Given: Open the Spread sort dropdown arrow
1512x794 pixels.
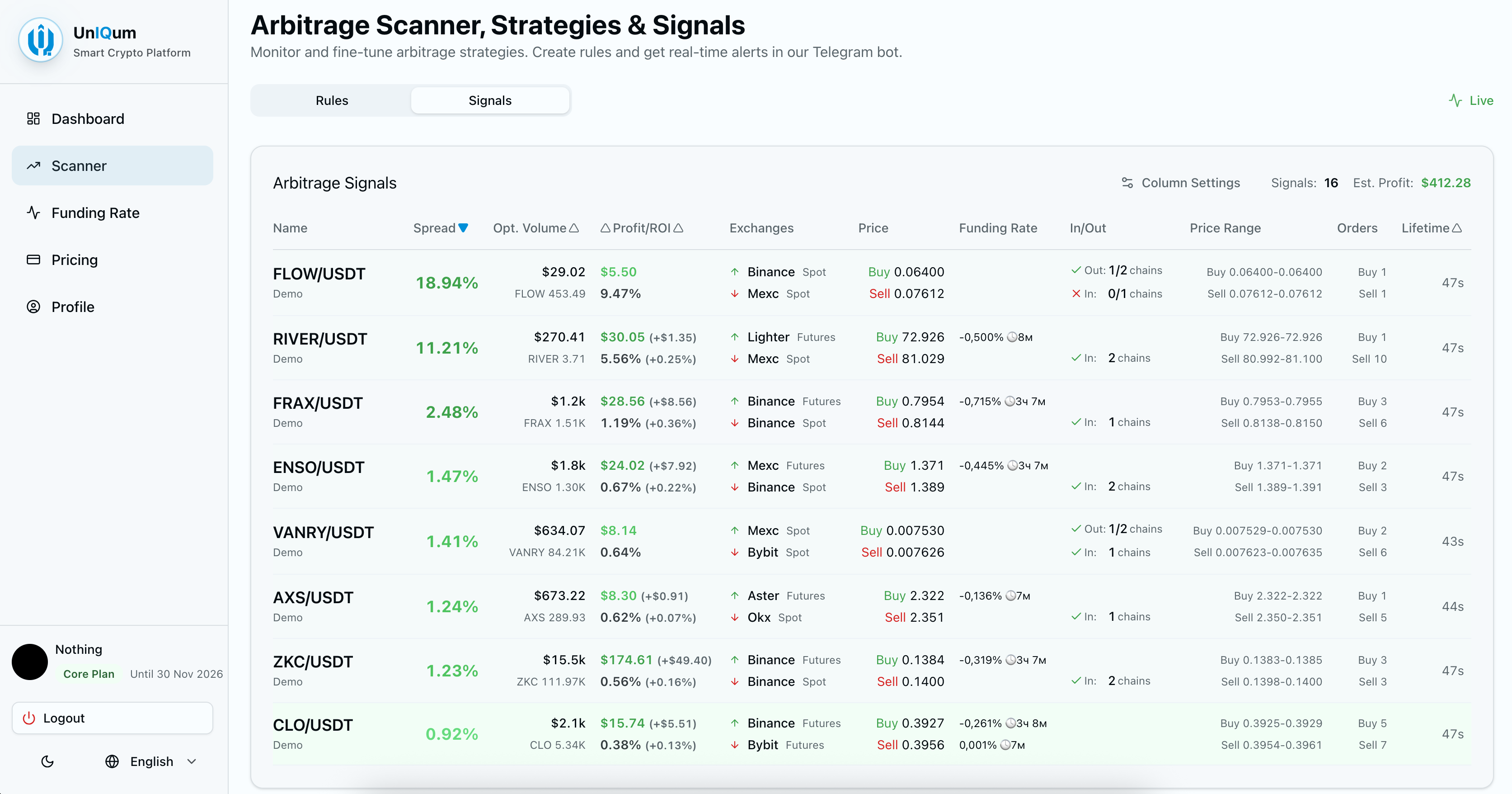Looking at the screenshot, I should 463,228.
